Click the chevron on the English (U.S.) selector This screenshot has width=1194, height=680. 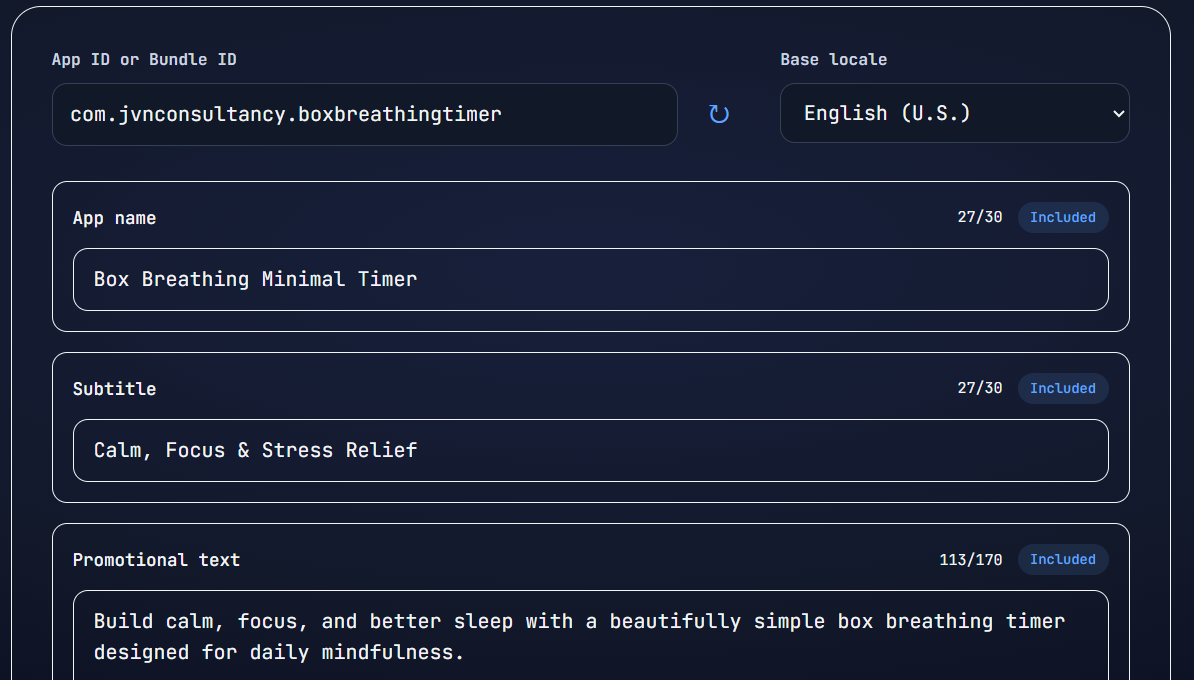[1119, 113]
